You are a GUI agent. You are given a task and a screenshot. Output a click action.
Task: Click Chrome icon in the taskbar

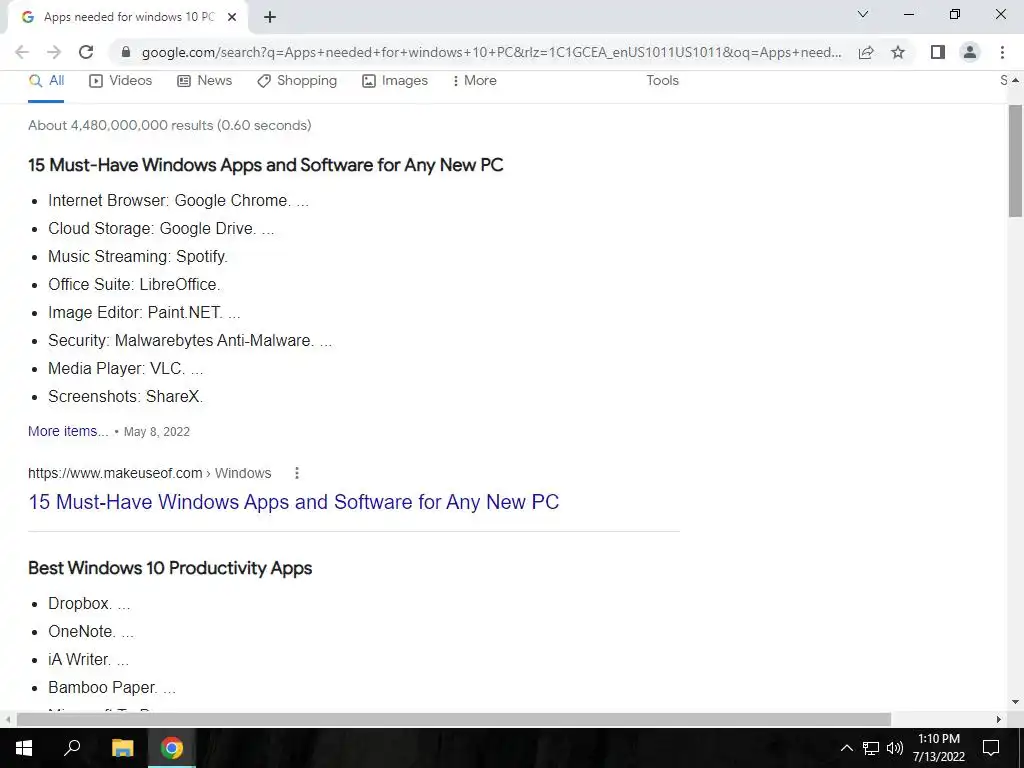[172, 748]
